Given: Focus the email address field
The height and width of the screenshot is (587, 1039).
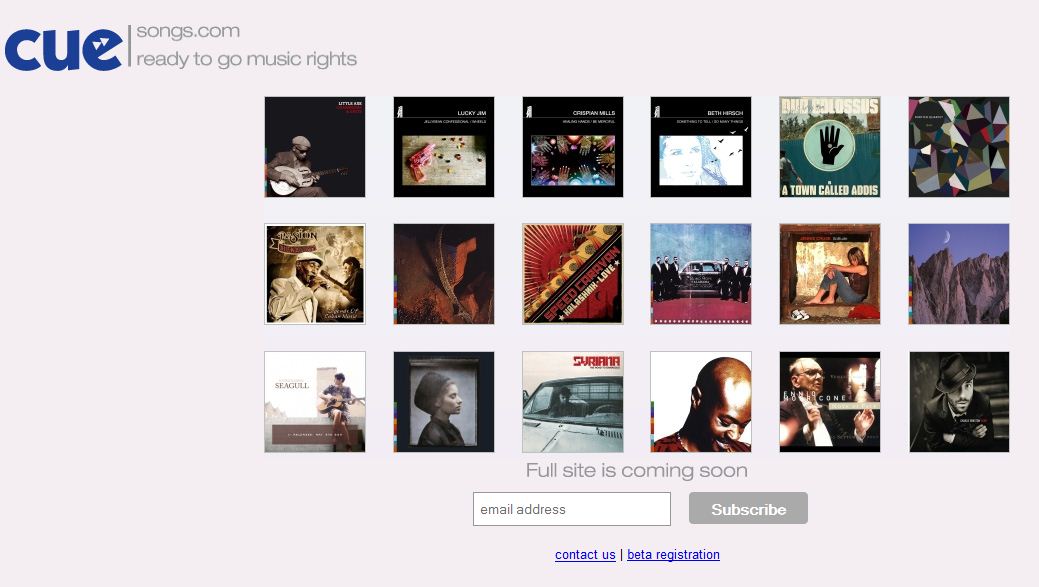Looking at the screenshot, I should click(572, 509).
